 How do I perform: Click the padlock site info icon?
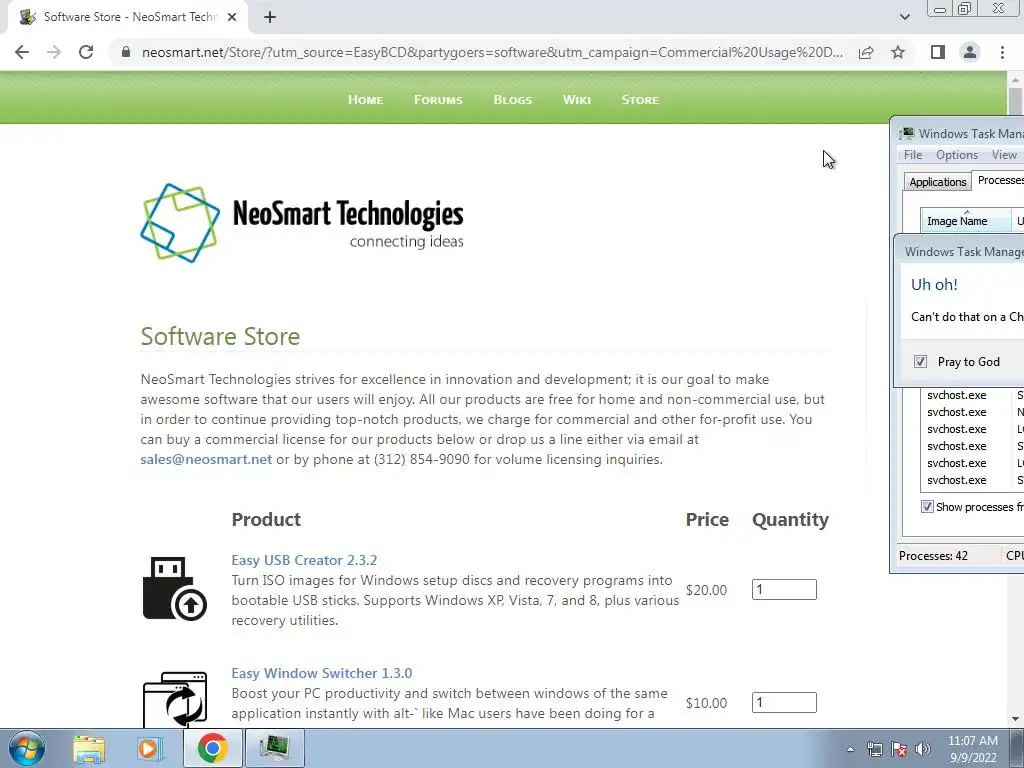[126, 52]
